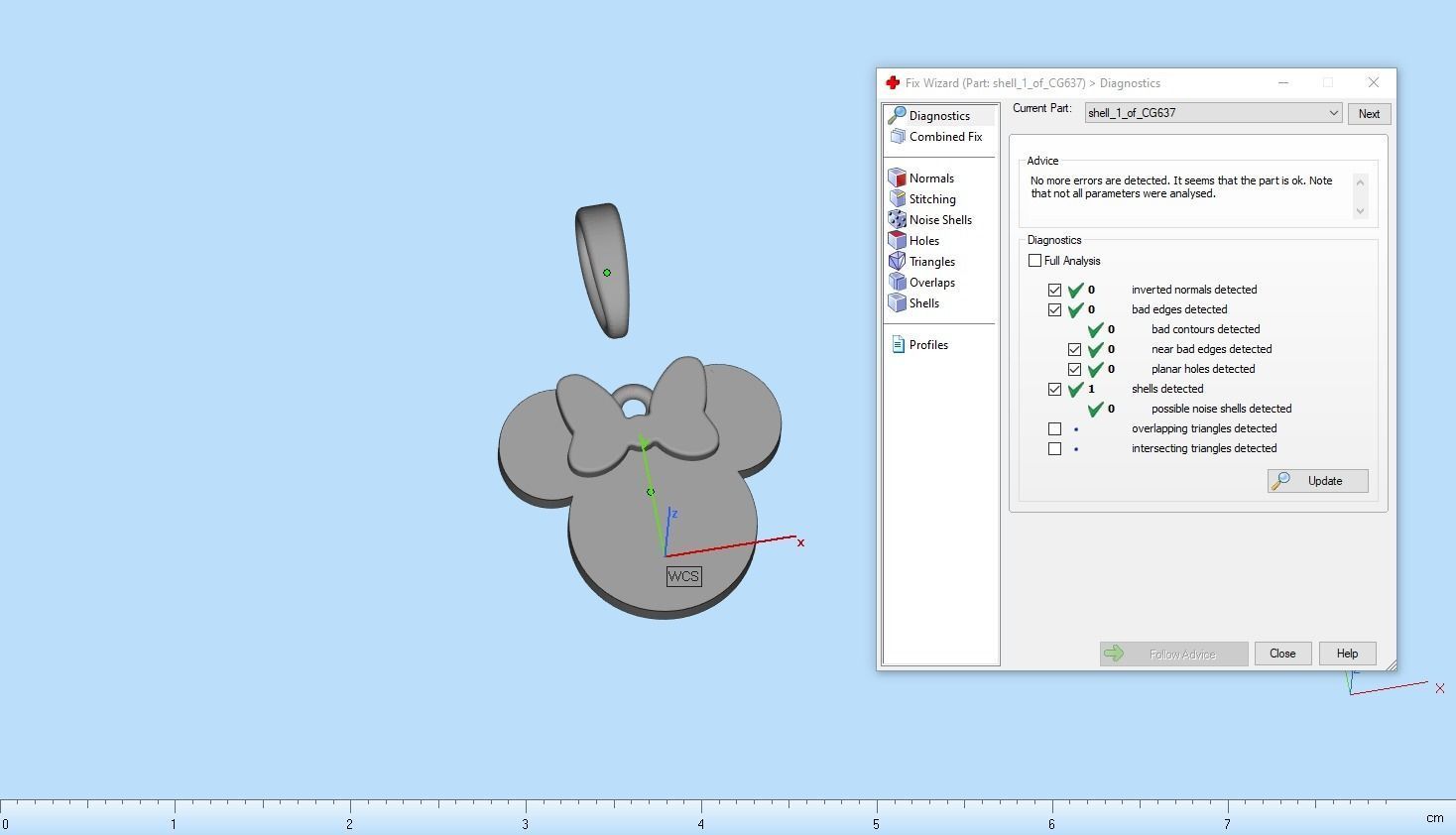Click the Shells icon in sidebar

pos(898,303)
